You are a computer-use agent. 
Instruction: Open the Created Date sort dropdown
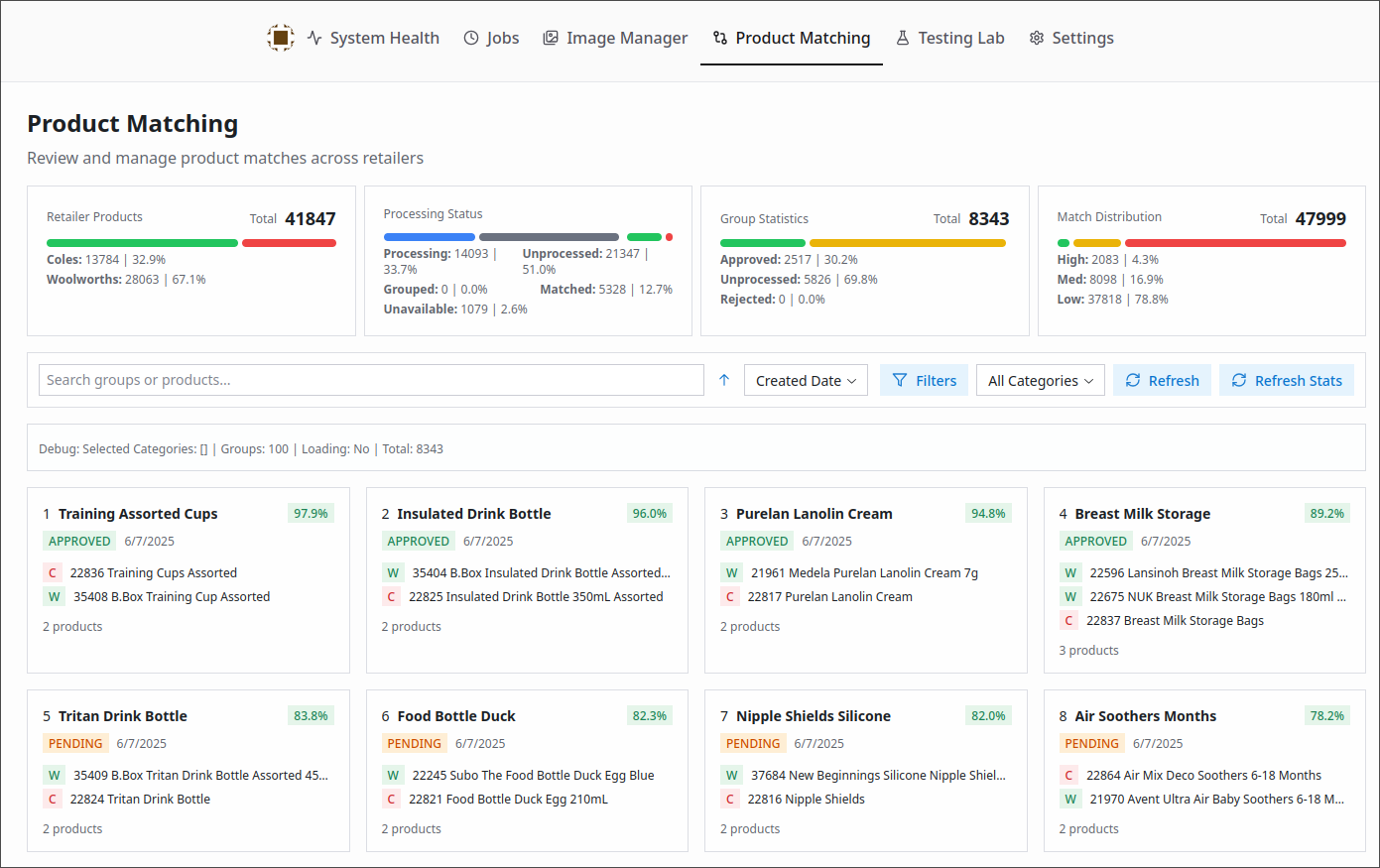806,380
